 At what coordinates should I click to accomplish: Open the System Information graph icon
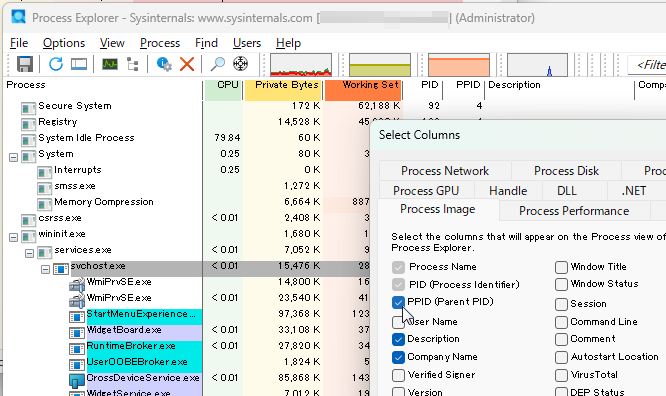[x=110, y=64]
